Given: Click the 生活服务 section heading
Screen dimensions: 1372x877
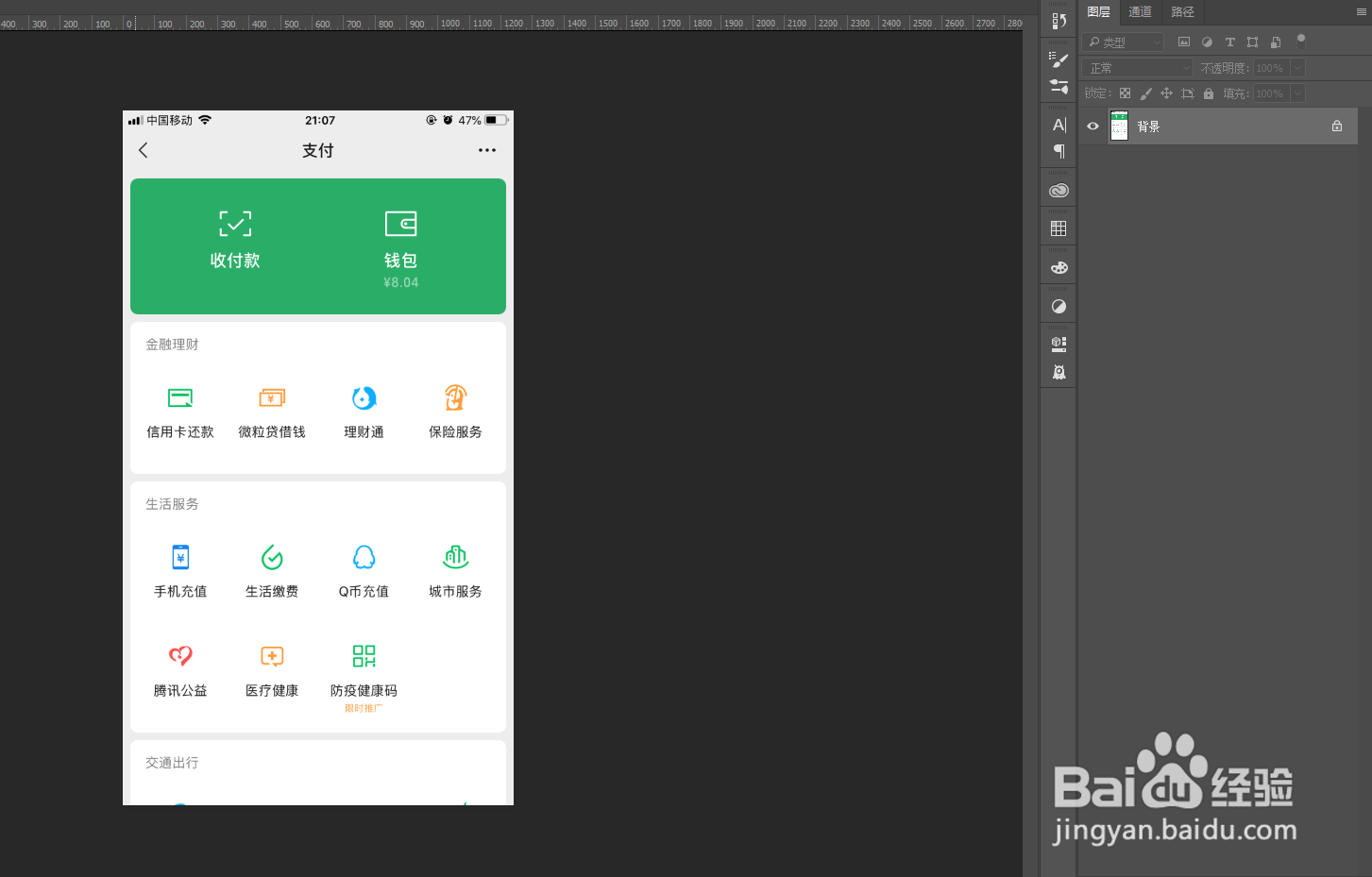Looking at the screenshot, I should (172, 504).
